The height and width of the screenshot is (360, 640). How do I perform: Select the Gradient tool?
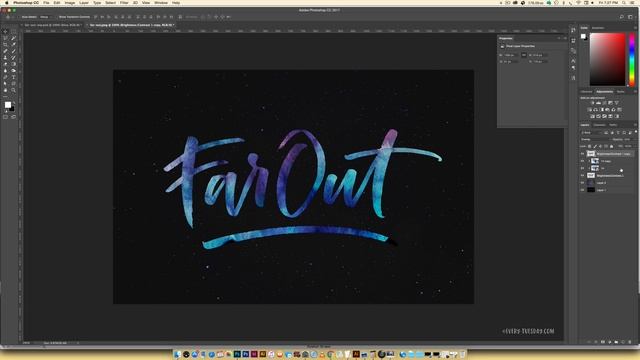(x=13, y=64)
